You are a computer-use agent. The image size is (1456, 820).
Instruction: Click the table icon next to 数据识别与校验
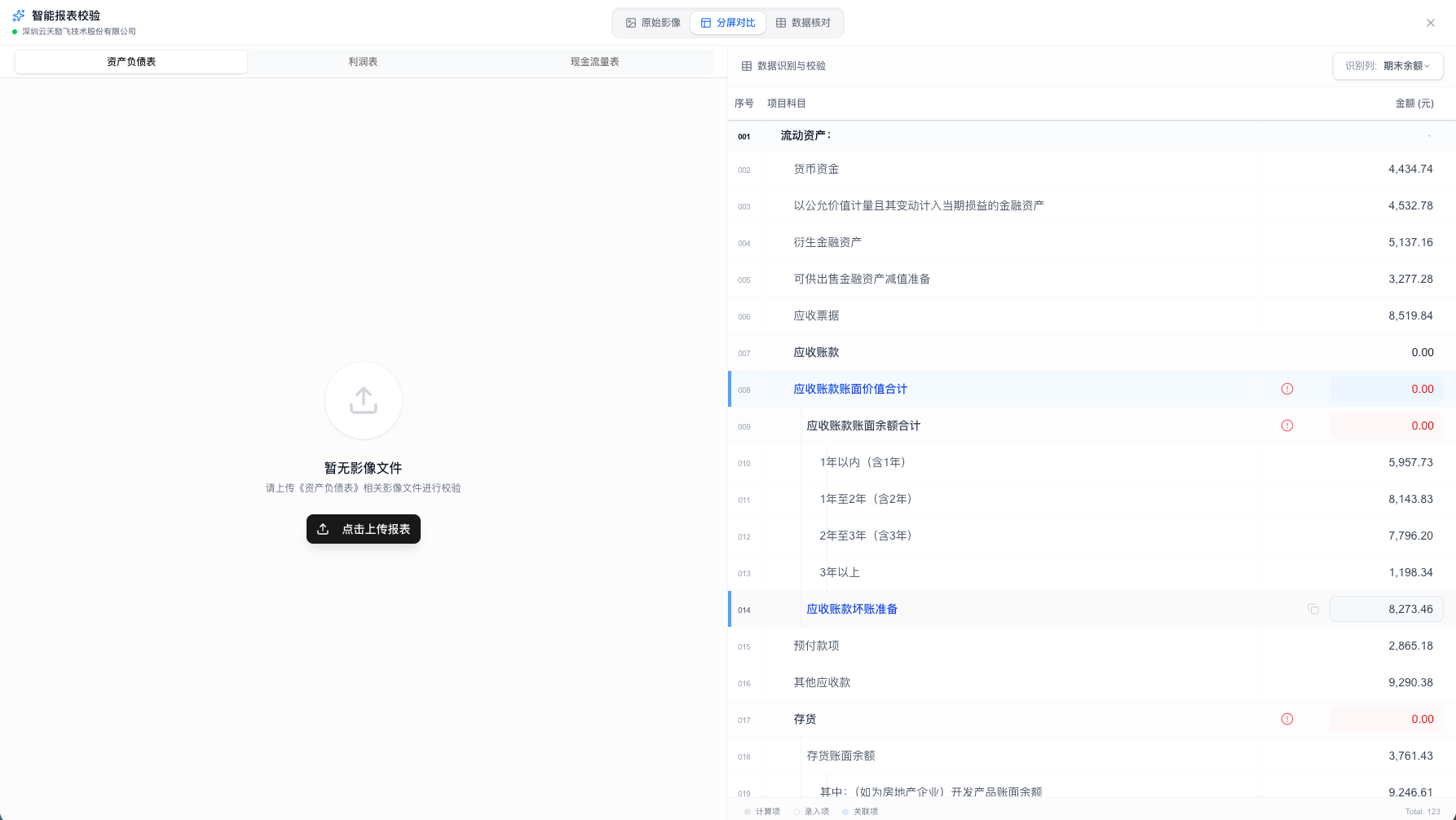pyautogui.click(x=746, y=66)
